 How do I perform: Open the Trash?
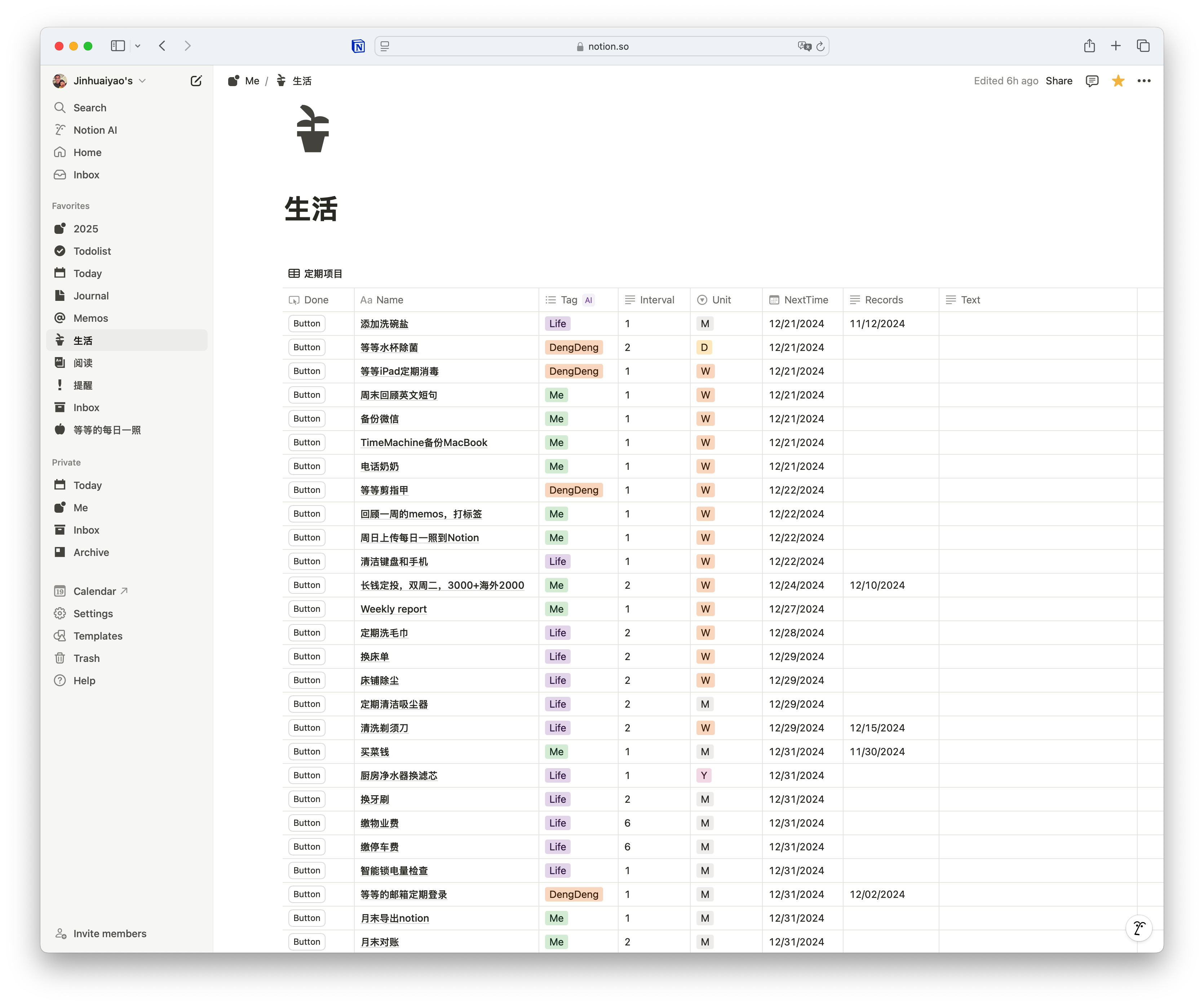point(126,658)
